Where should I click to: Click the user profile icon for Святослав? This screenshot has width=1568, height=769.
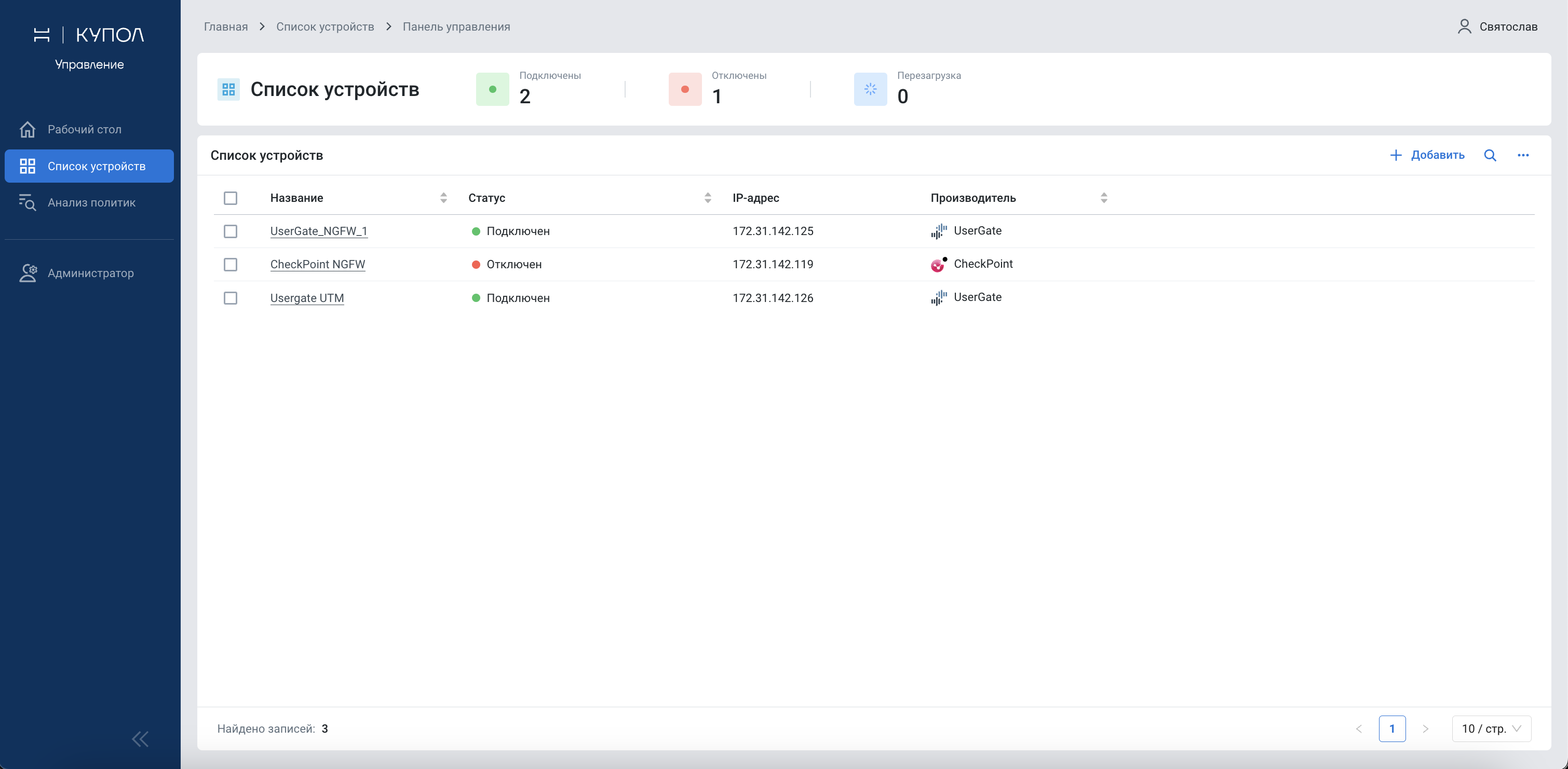(x=1464, y=26)
